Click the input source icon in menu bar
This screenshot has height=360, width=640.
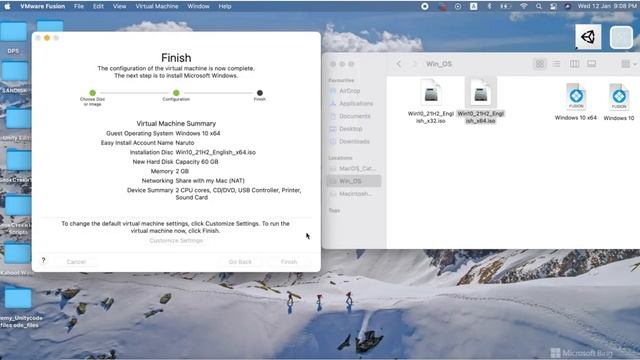[473, 7]
